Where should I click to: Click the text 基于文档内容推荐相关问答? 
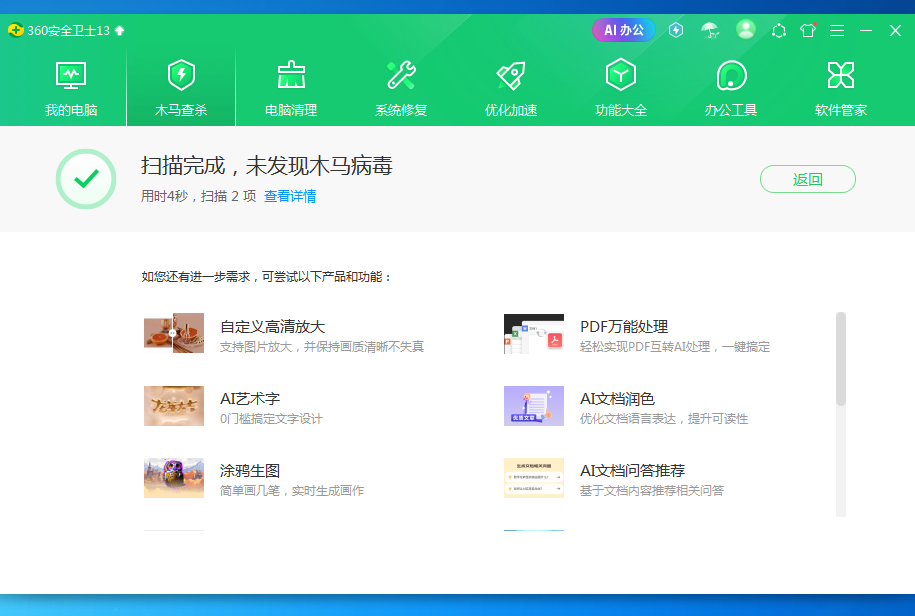pos(652,491)
